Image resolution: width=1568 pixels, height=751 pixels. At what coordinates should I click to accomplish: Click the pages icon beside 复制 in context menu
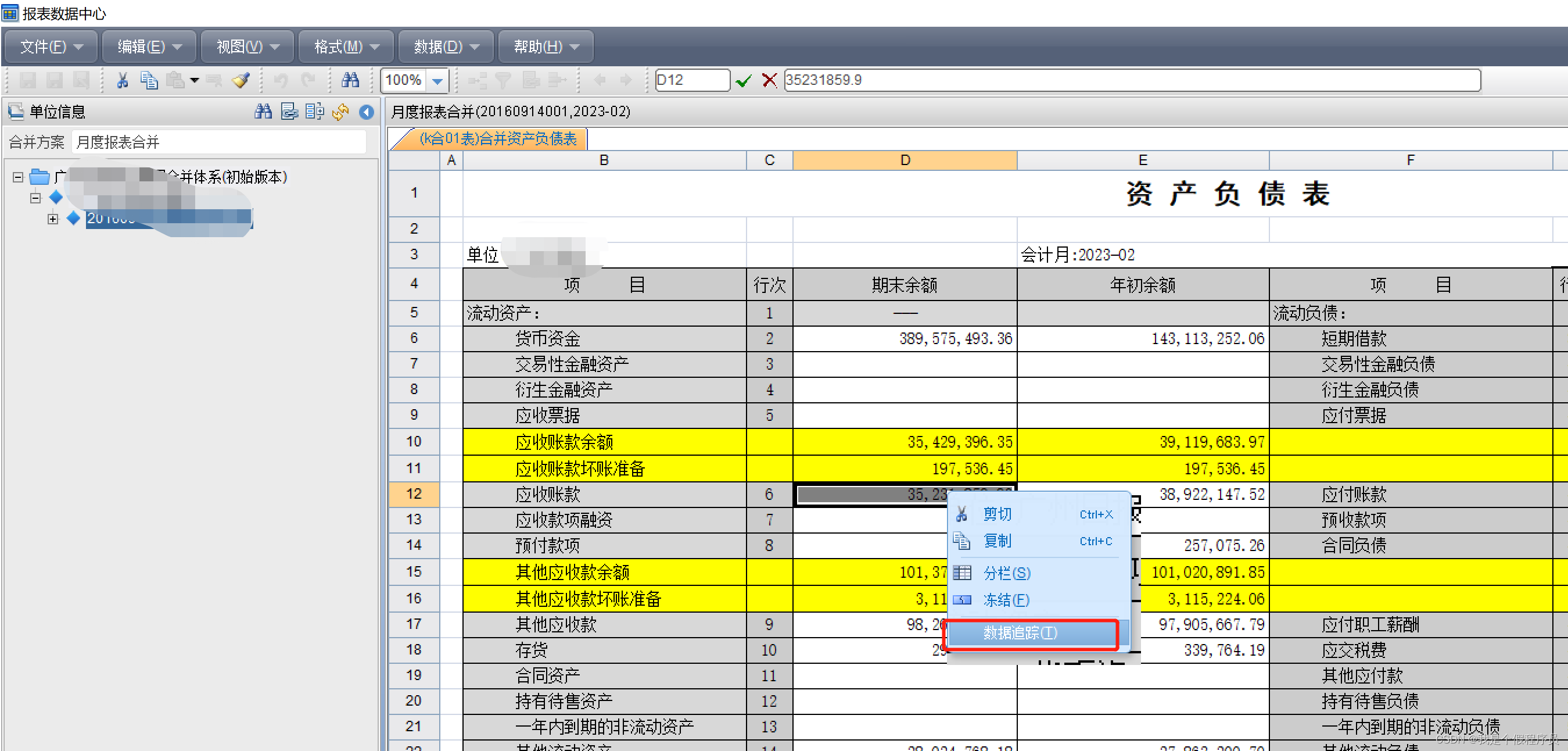[x=961, y=541]
